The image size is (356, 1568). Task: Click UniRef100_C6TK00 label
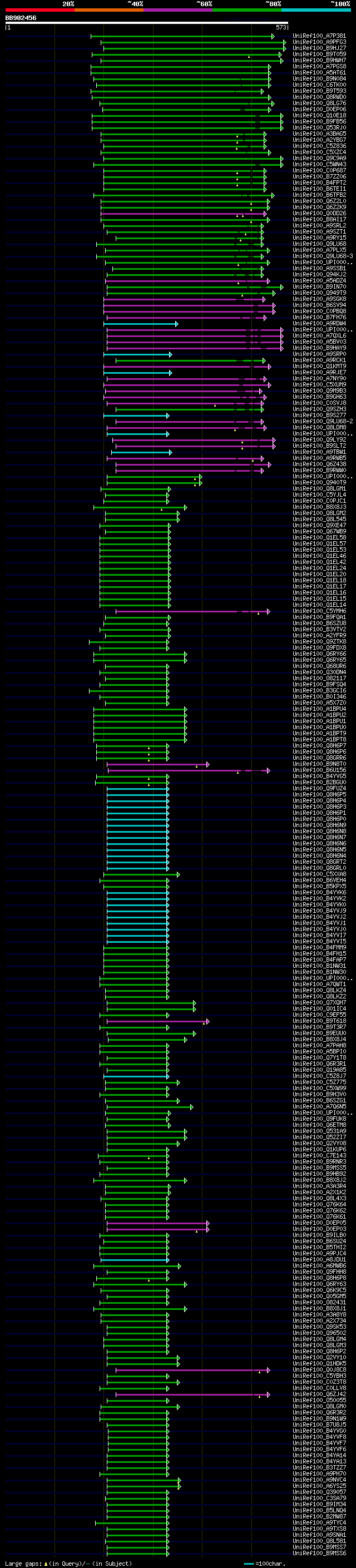tap(319, 85)
